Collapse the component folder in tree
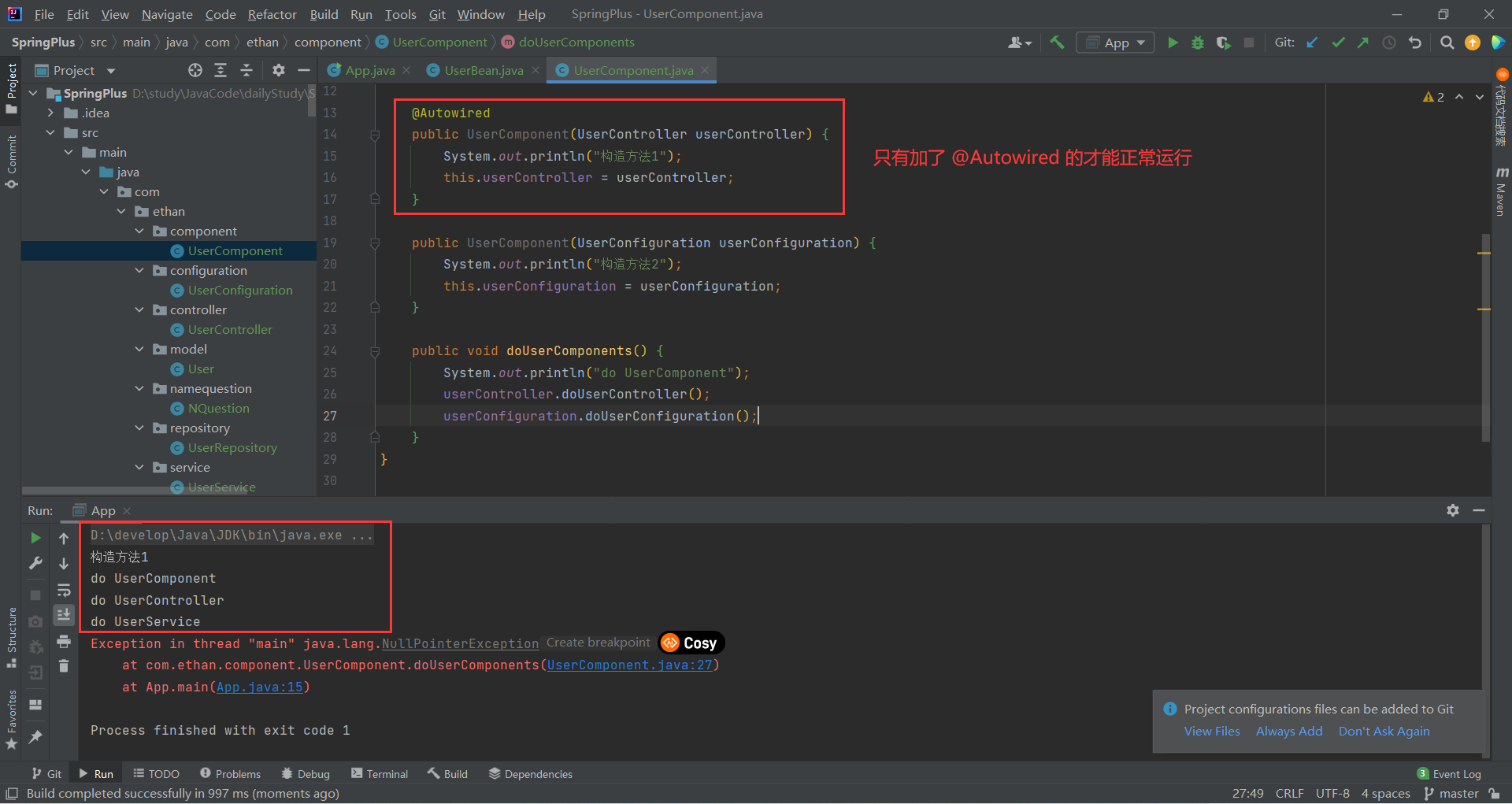1512x804 pixels. 139,231
